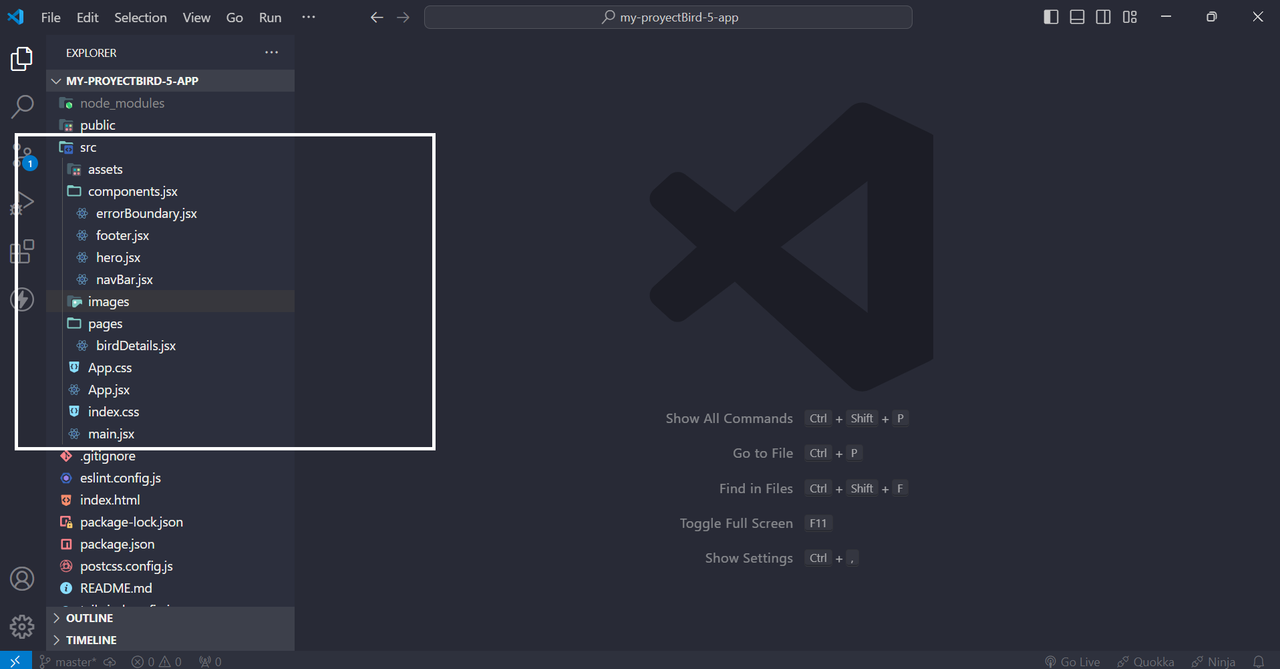Open the Extensions view
Image resolution: width=1280 pixels, height=669 pixels.
tap(22, 251)
